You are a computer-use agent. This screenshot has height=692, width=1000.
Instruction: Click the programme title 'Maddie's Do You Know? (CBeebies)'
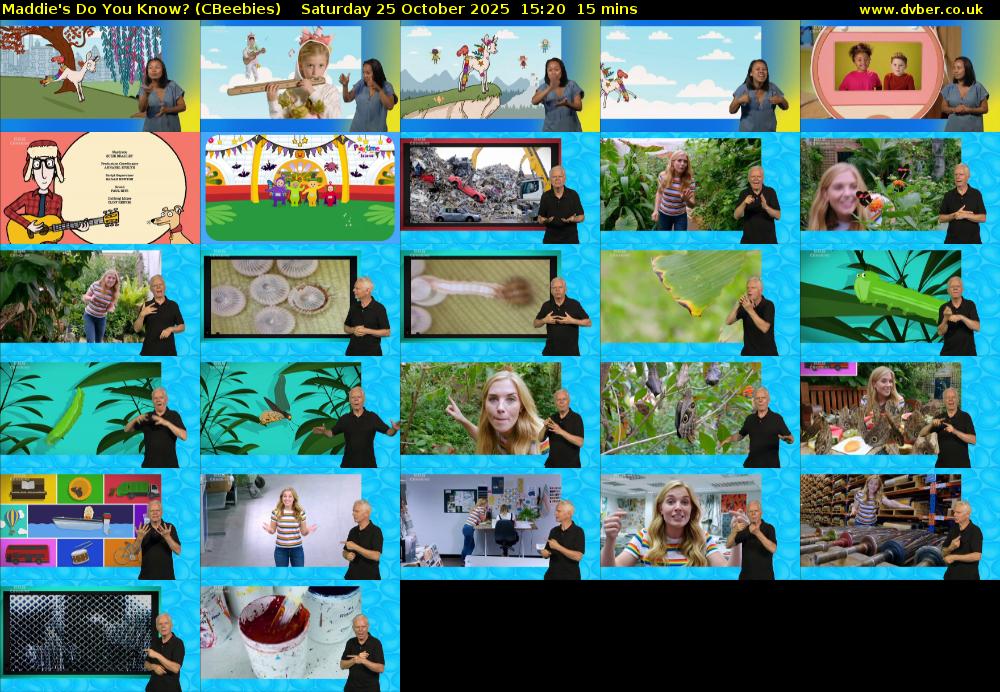[145, 8]
